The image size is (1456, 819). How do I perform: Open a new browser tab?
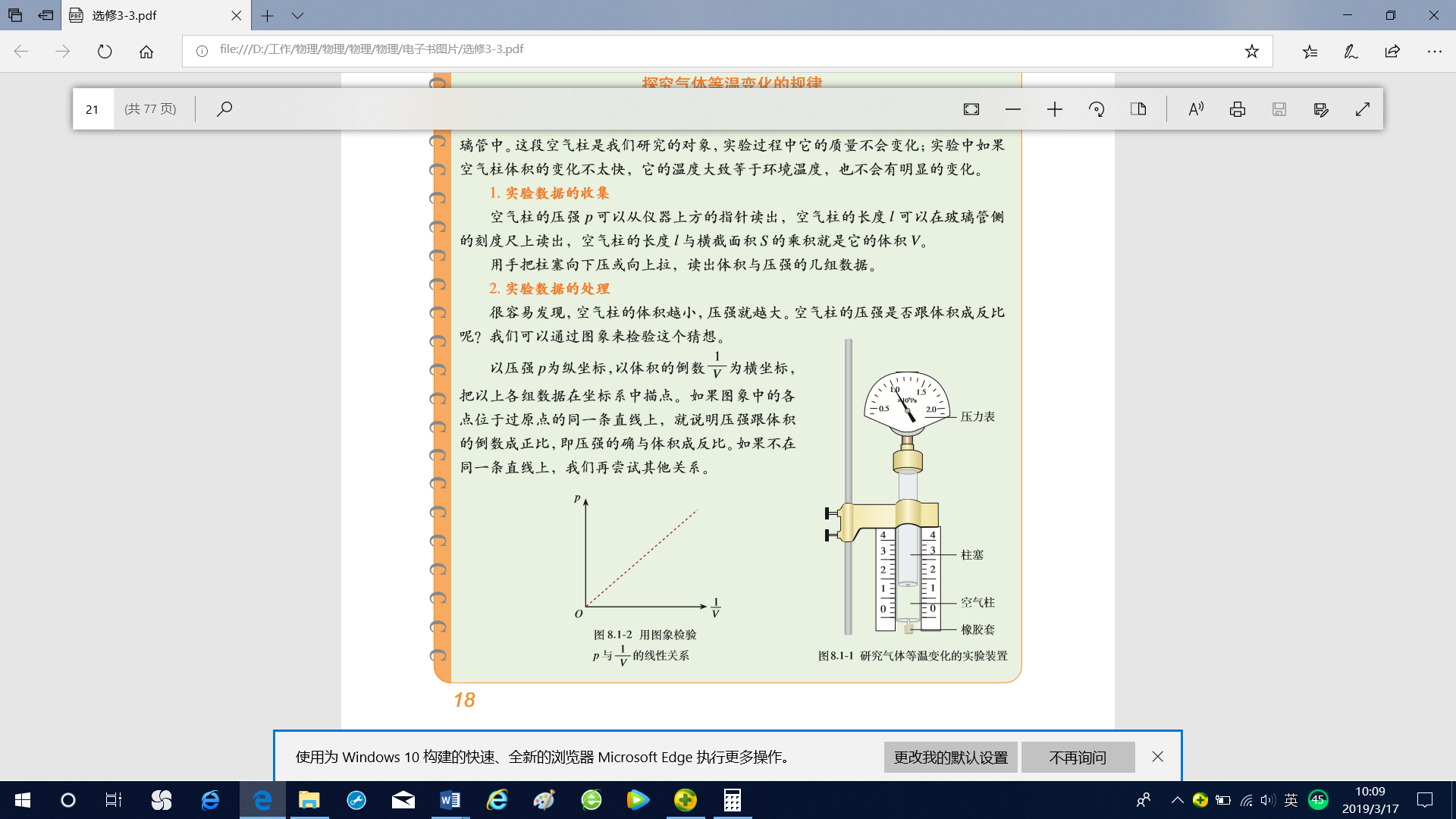(267, 15)
